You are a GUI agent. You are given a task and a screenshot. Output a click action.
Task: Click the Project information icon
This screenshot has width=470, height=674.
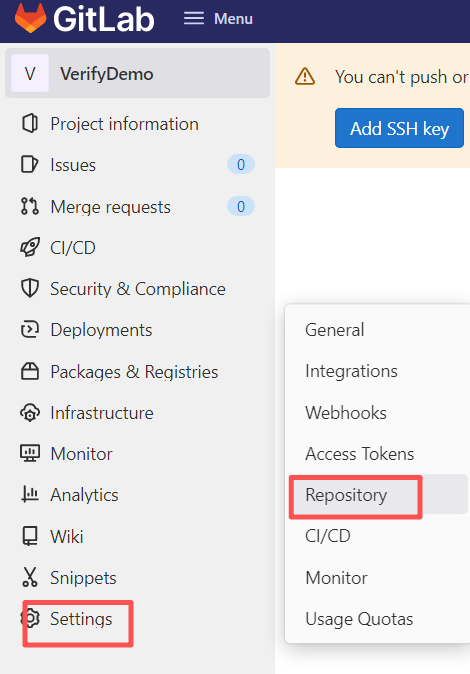tap(30, 124)
